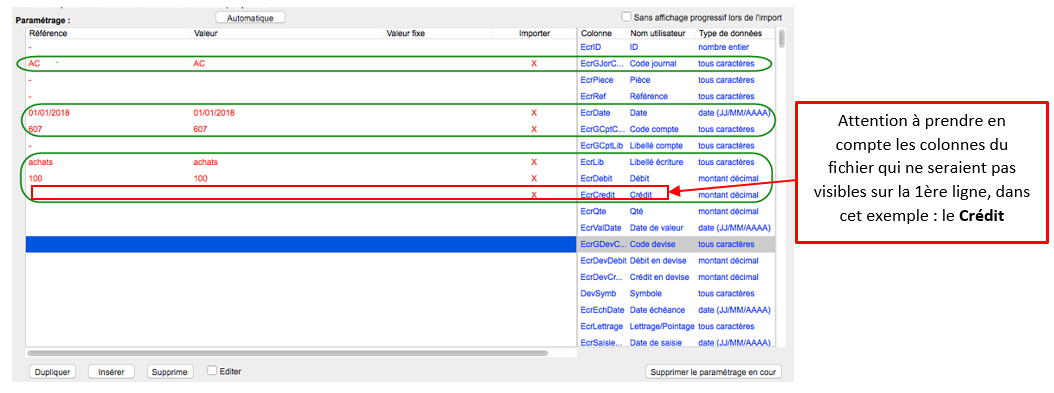Select the Libellé compte row
The height and width of the screenshot is (393, 1054).
676,146
